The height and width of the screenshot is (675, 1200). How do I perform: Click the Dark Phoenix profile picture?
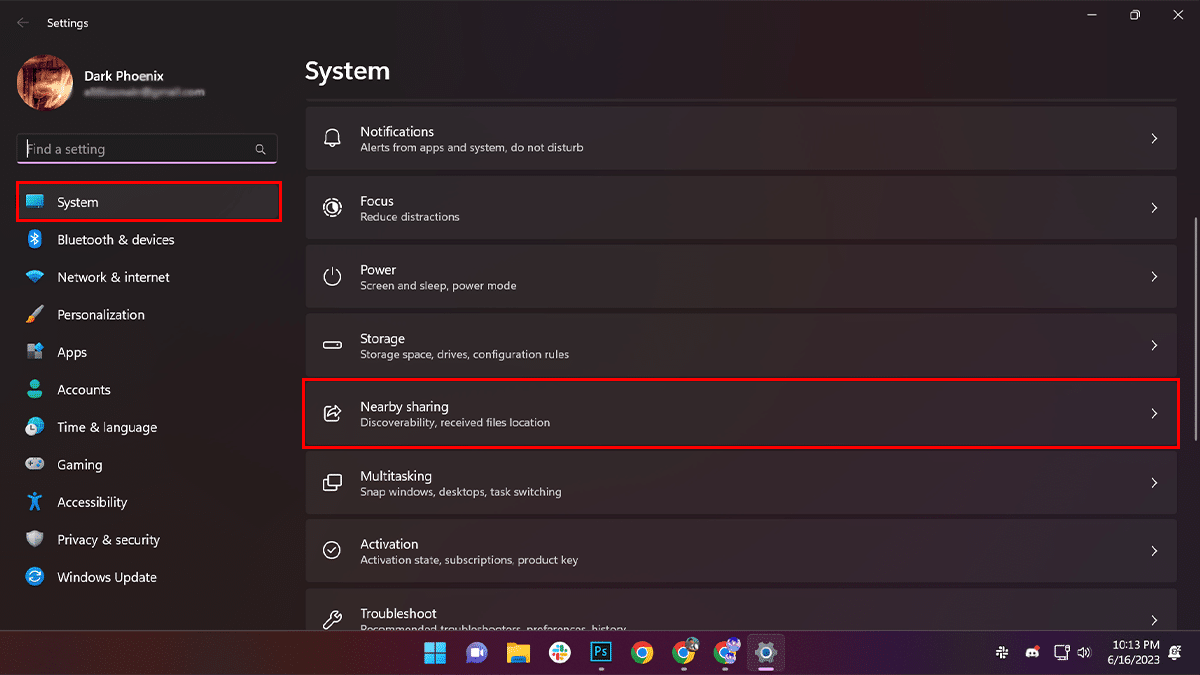[45, 83]
